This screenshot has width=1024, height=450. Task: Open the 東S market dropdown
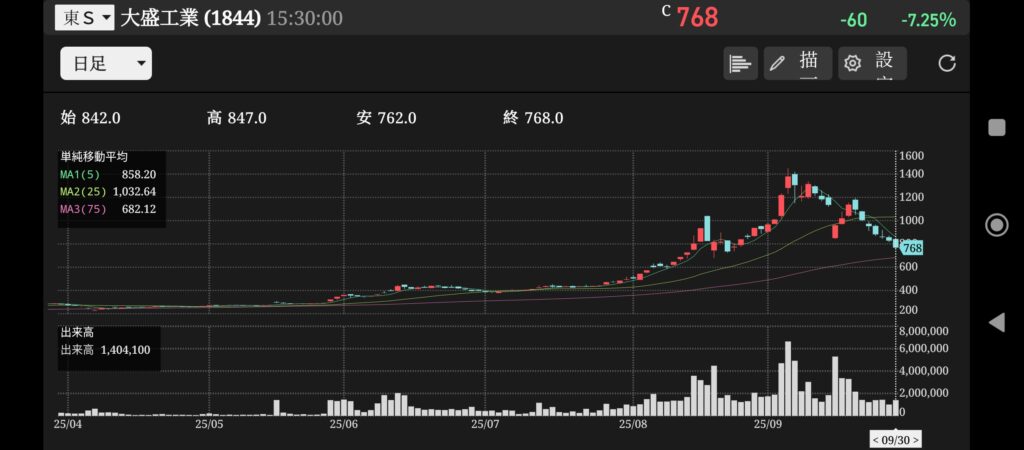(x=84, y=18)
